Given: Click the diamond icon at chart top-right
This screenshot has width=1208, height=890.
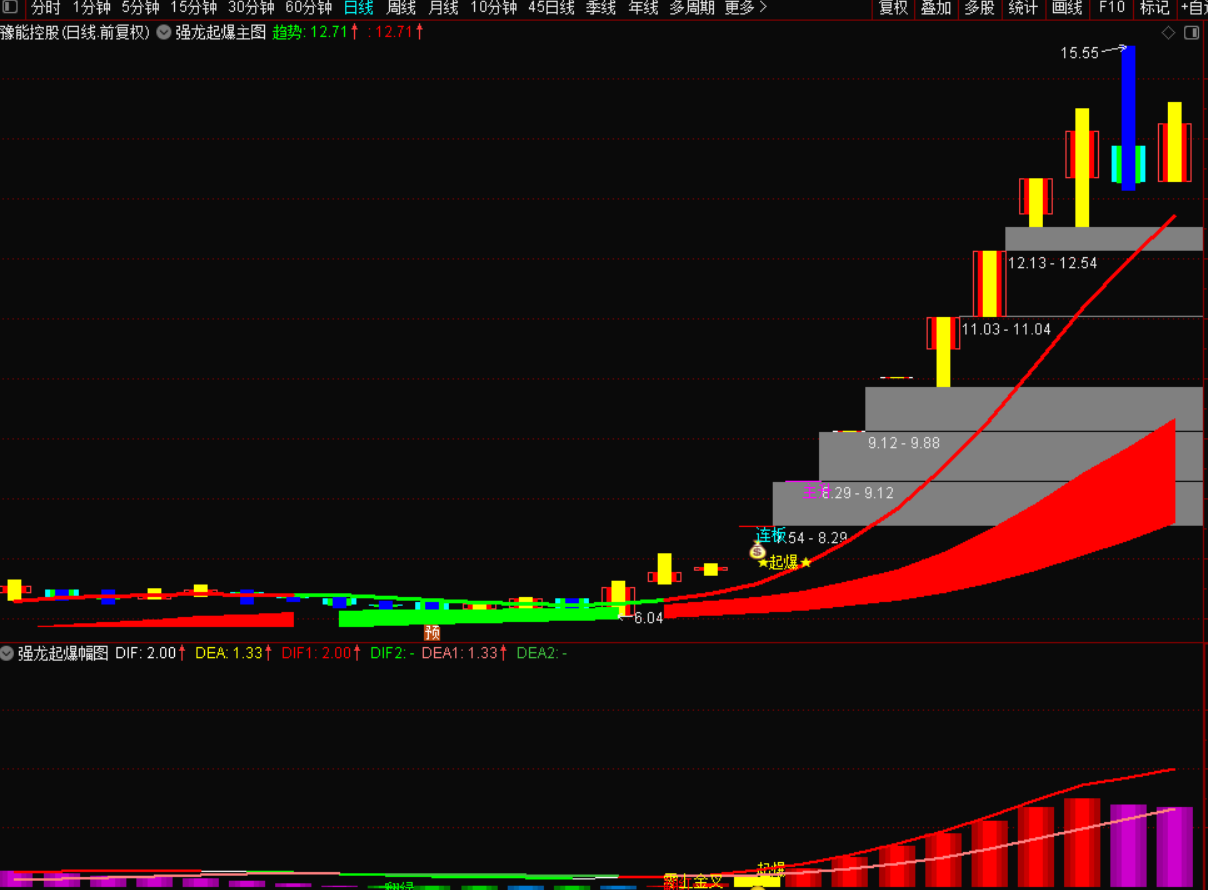Looking at the screenshot, I should 1168,33.
